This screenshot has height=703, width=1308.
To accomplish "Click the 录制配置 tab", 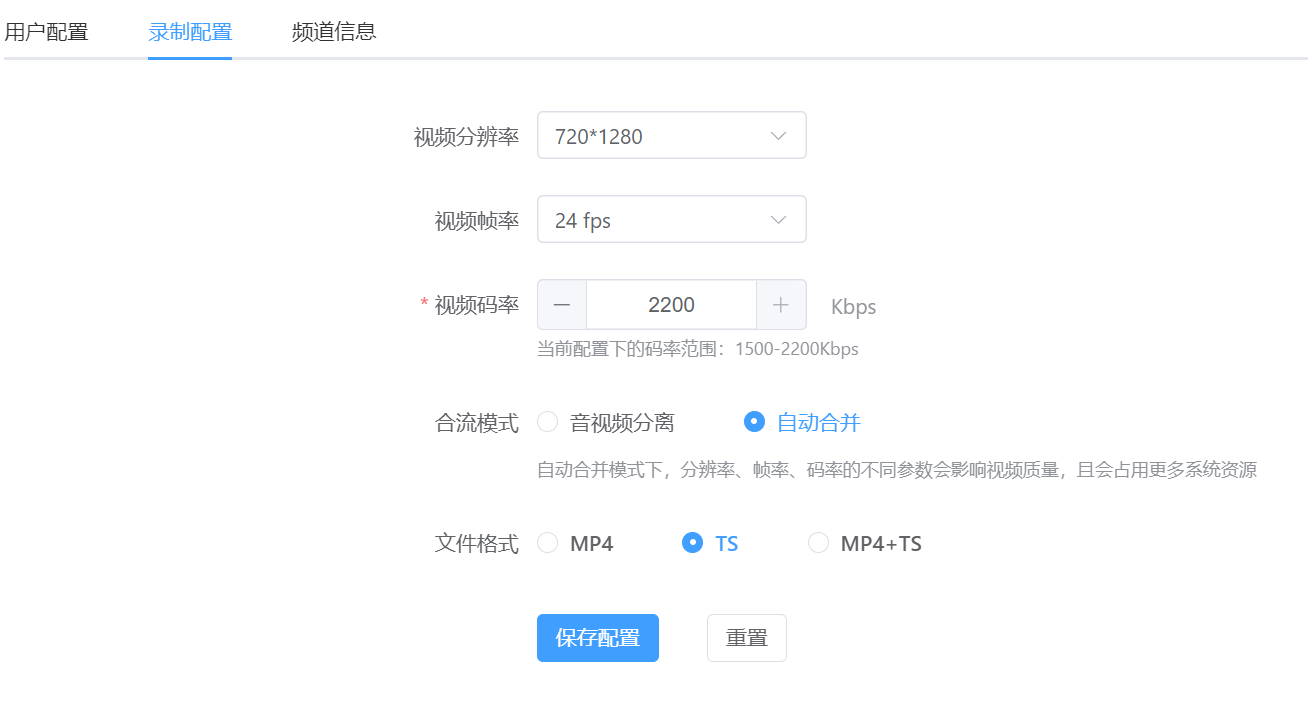I will (x=190, y=32).
